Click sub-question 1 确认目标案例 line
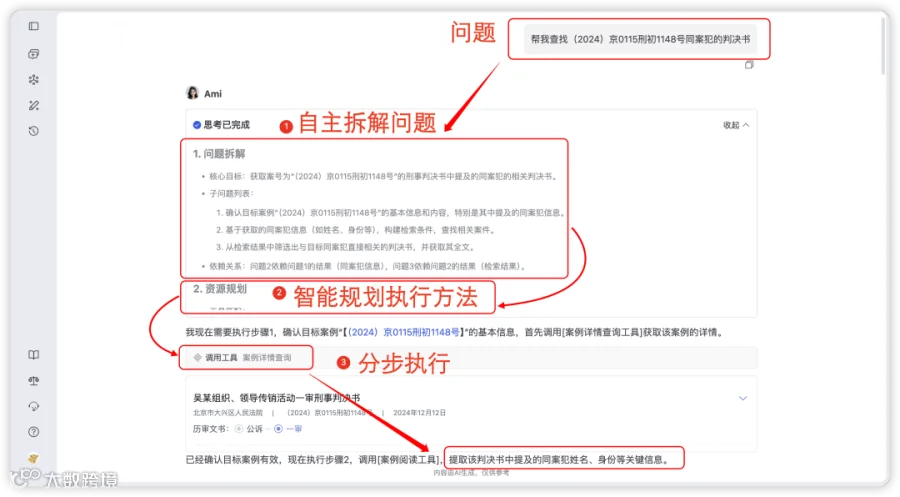This screenshot has width=900, height=497. [391, 212]
